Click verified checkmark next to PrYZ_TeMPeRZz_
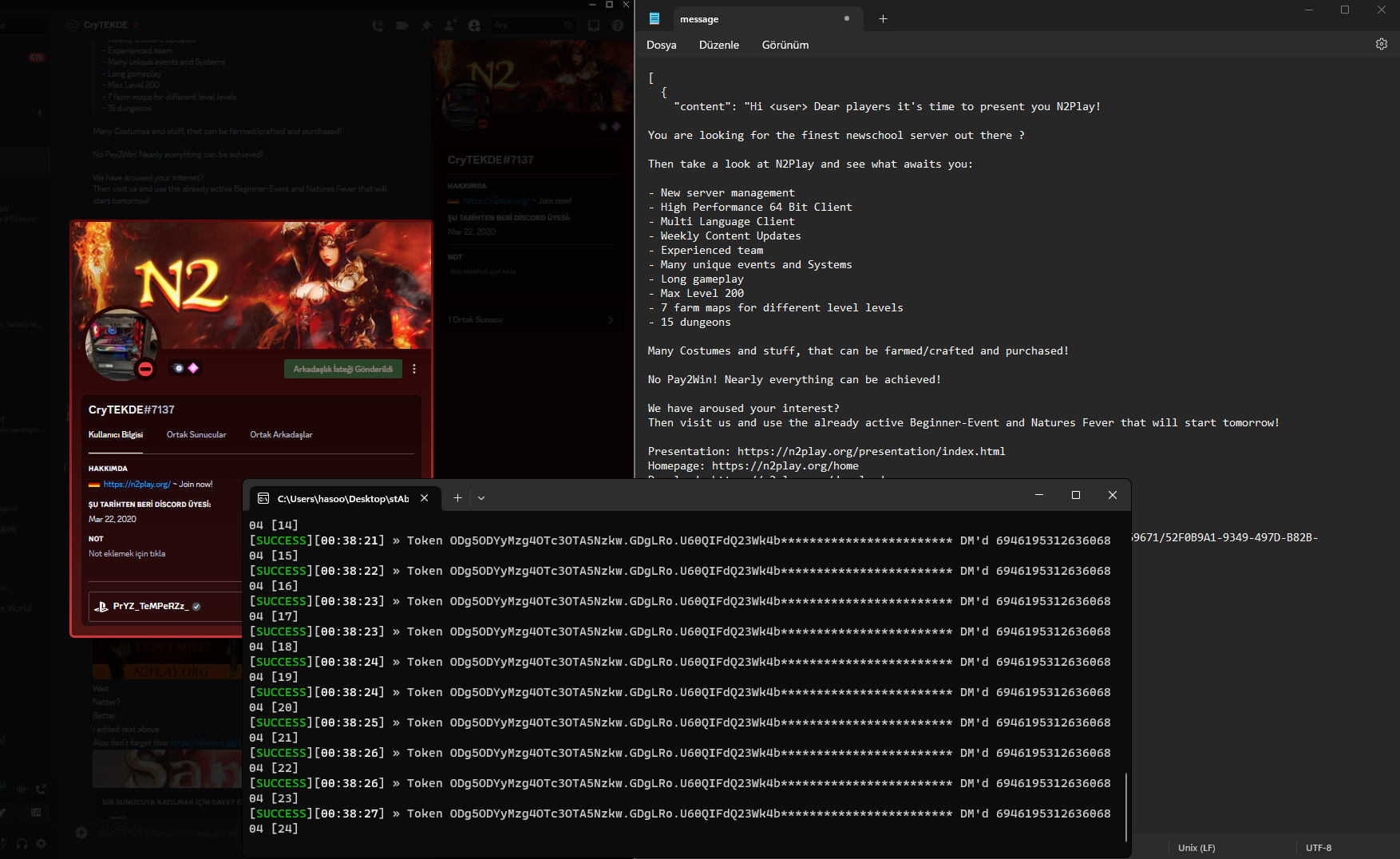 tap(196, 607)
